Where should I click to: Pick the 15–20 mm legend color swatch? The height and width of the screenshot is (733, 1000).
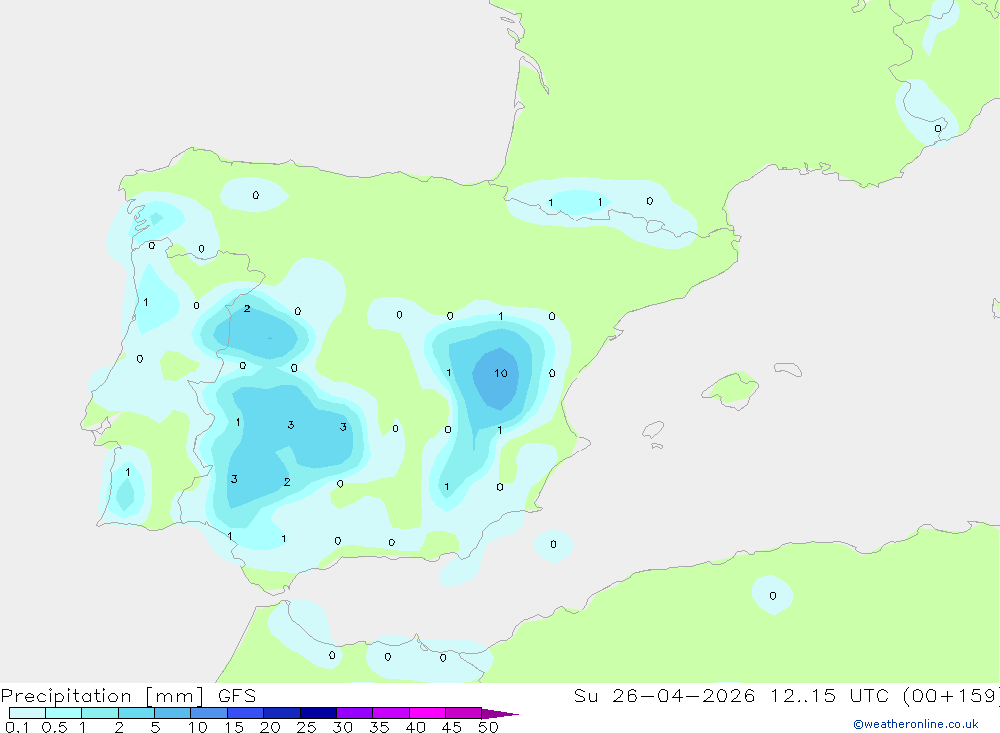246,713
